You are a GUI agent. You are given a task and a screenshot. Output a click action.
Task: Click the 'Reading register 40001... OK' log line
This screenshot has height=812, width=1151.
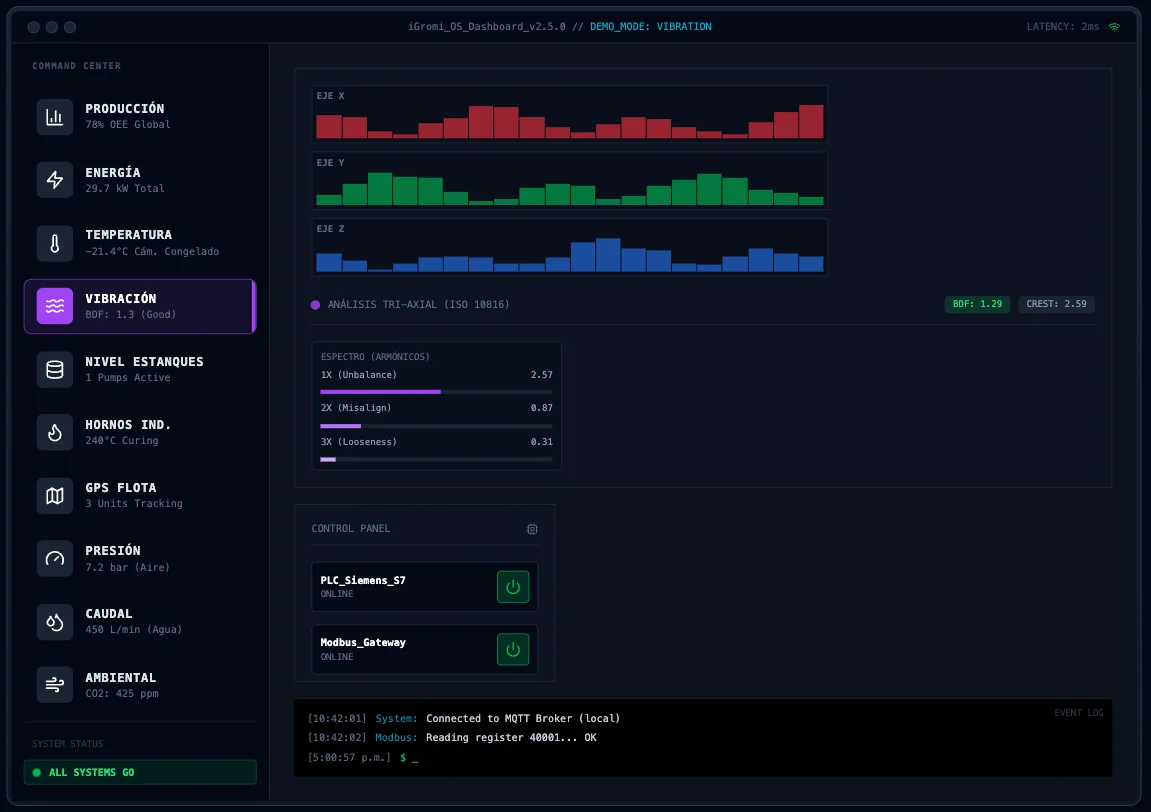tap(511, 738)
